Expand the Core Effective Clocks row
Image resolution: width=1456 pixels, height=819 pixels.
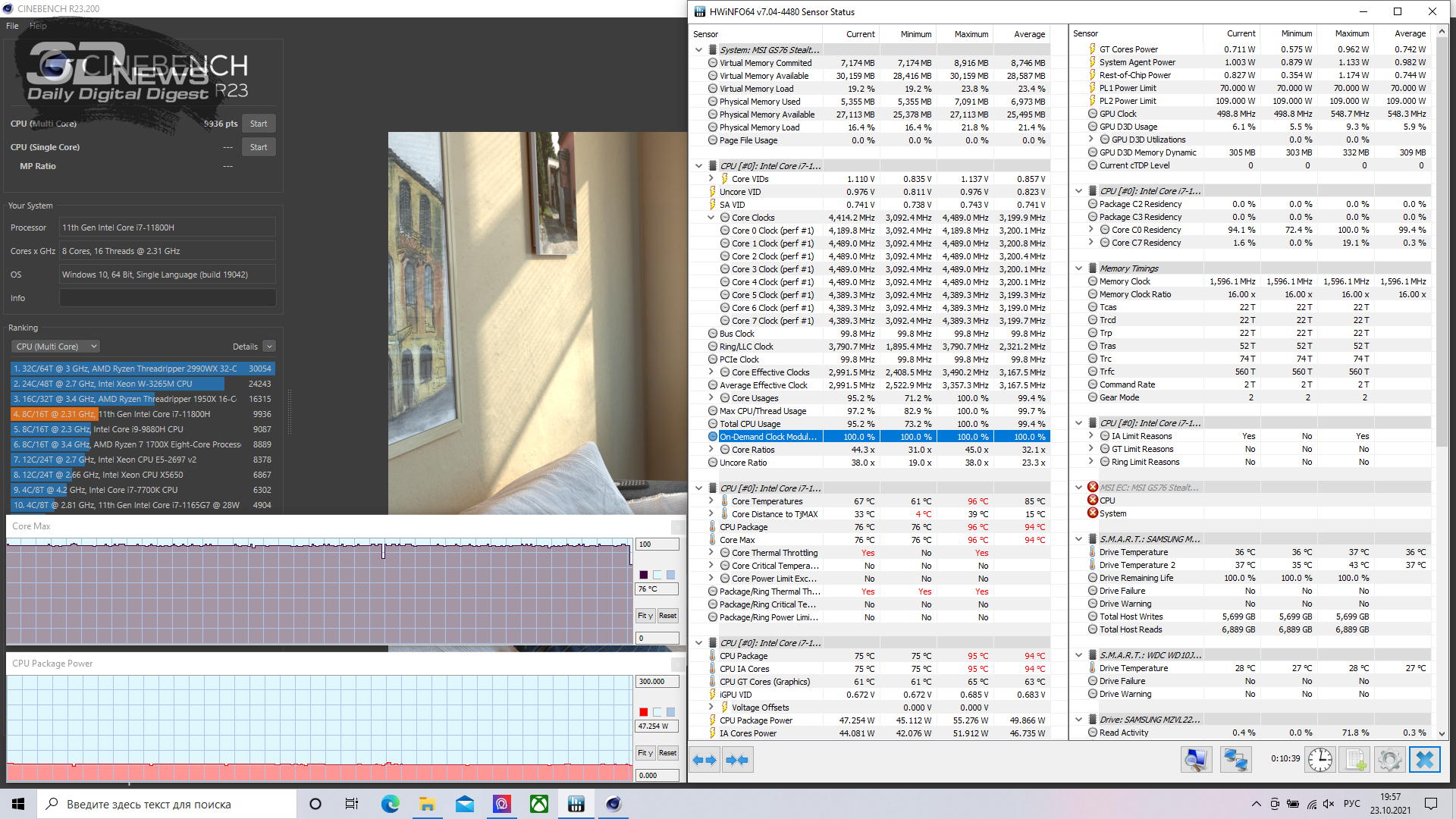click(x=711, y=372)
